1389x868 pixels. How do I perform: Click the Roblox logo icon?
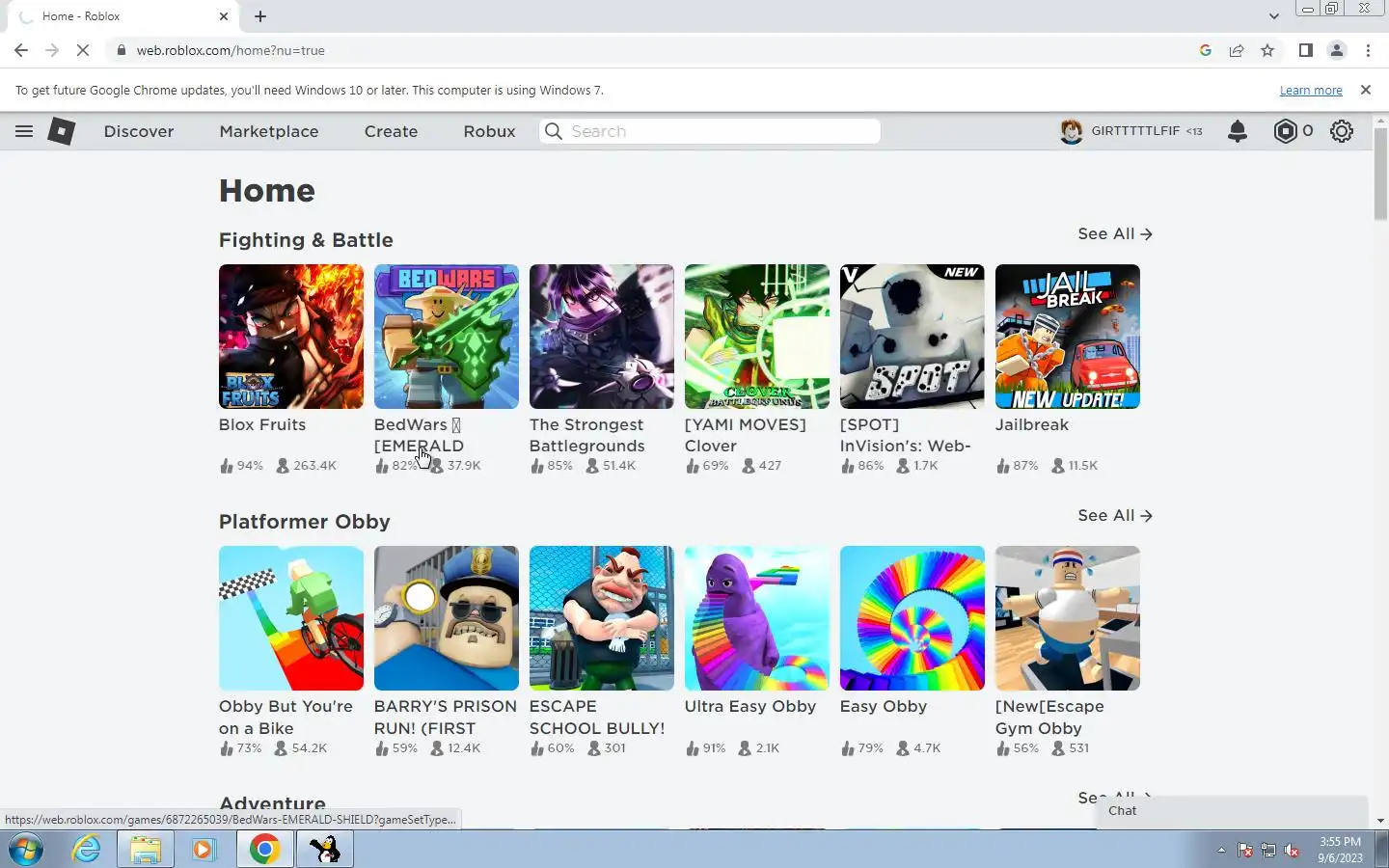click(x=62, y=131)
